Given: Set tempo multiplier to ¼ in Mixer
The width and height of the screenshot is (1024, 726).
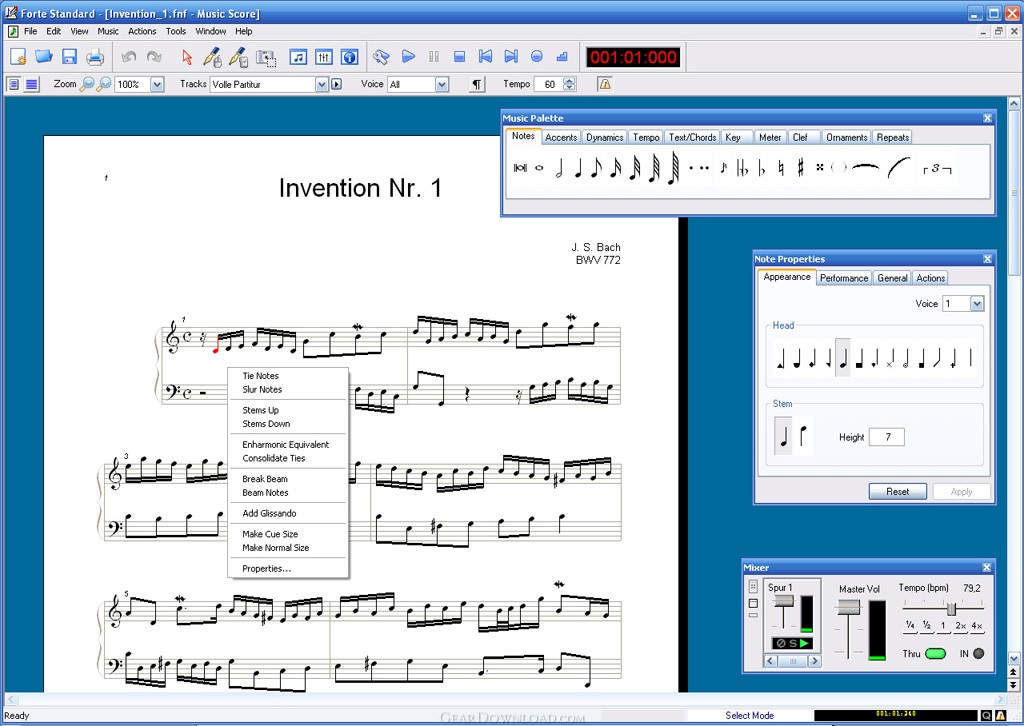Looking at the screenshot, I should click(x=910, y=625).
